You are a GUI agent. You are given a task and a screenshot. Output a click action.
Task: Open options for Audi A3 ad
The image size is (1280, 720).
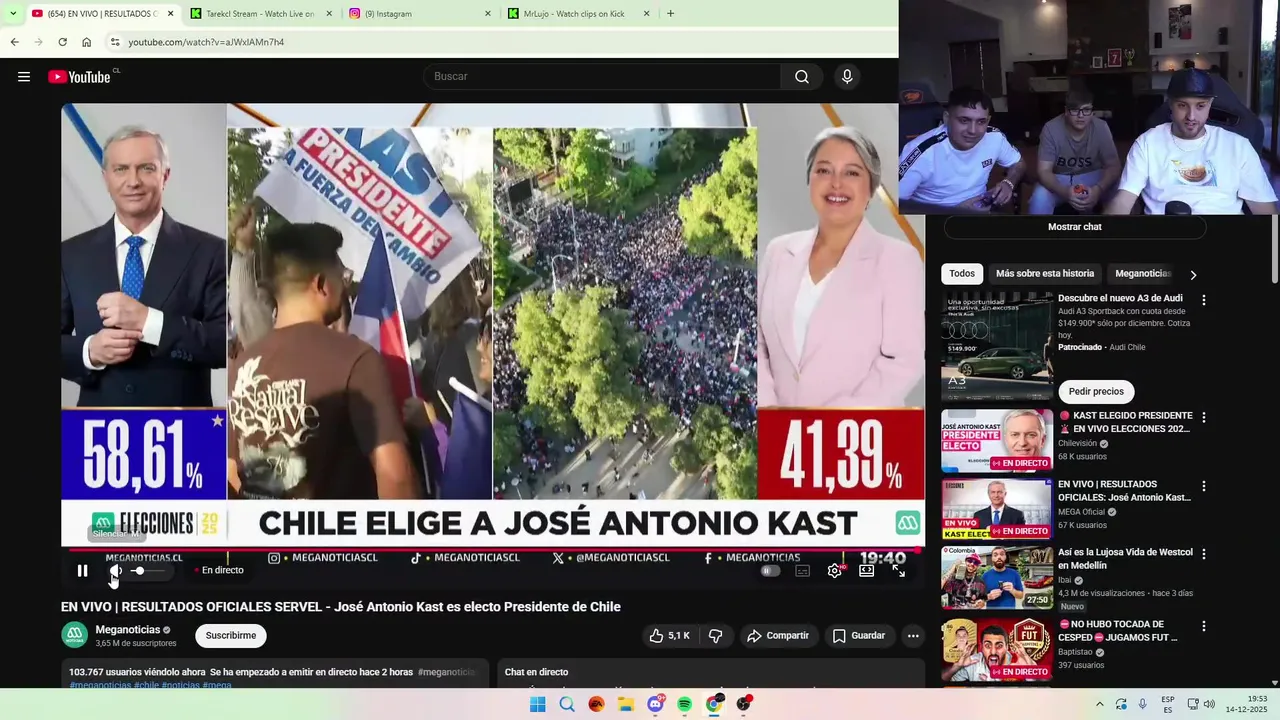[x=1204, y=300]
